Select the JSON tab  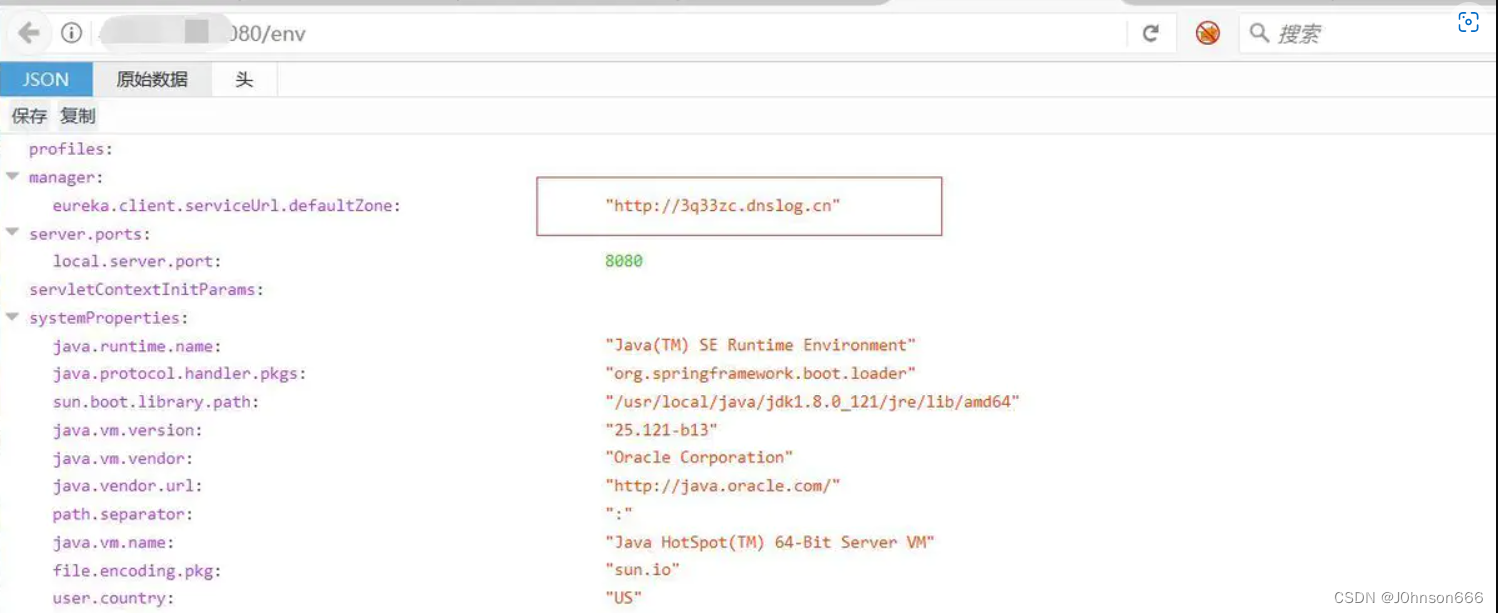pyautogui.click(x=45, y=79)
